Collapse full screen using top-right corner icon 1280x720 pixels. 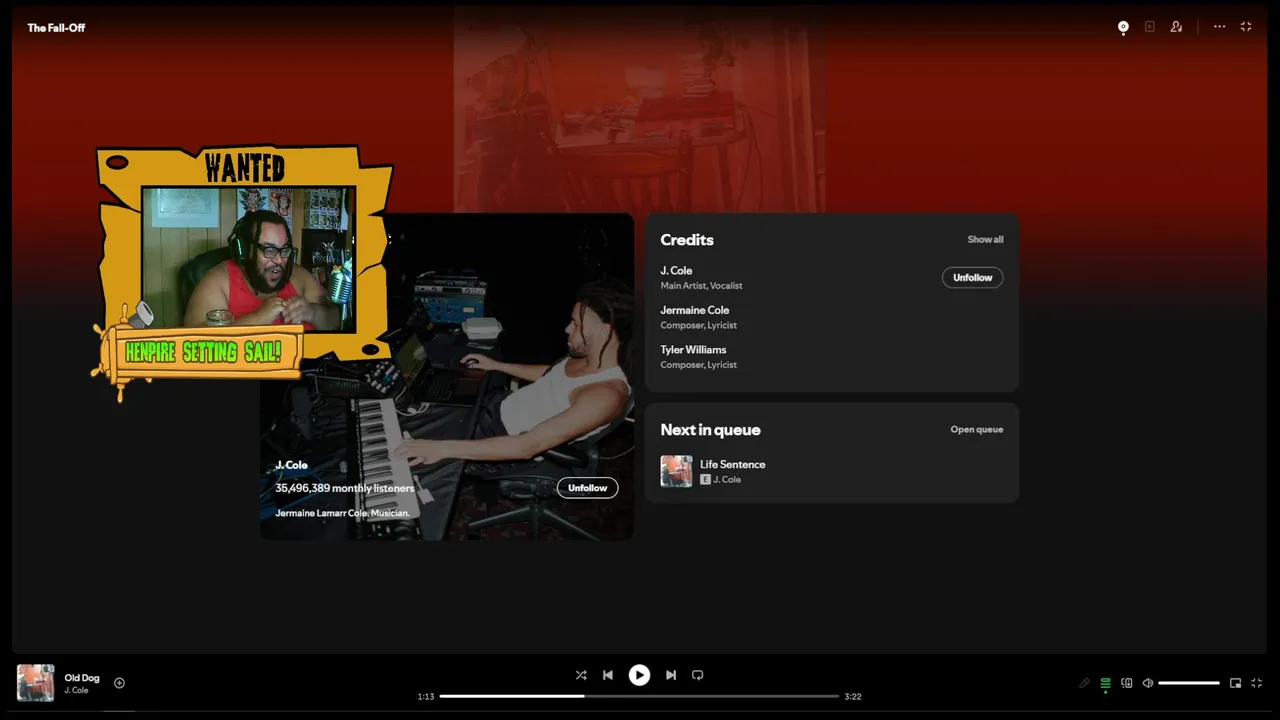click(x=1246, y=27)
